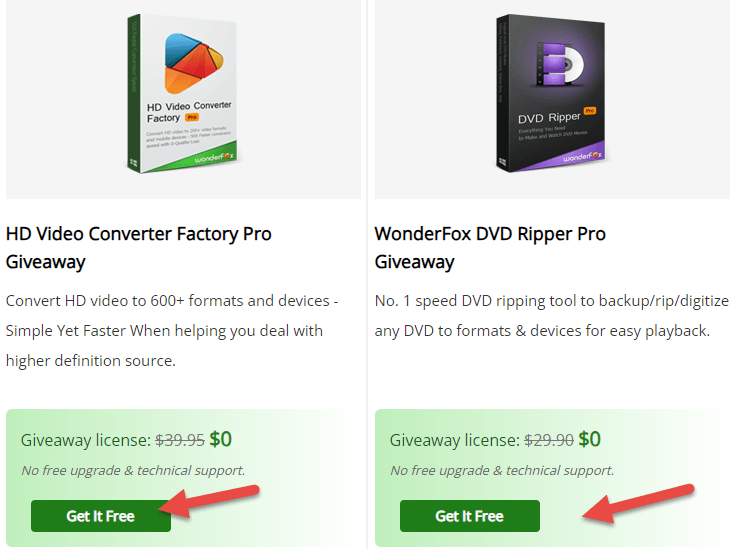The height and width of the screenshot is (549, 736).
Task: Click the WonderFox logo on the green box corner
Action: (215, 158)
